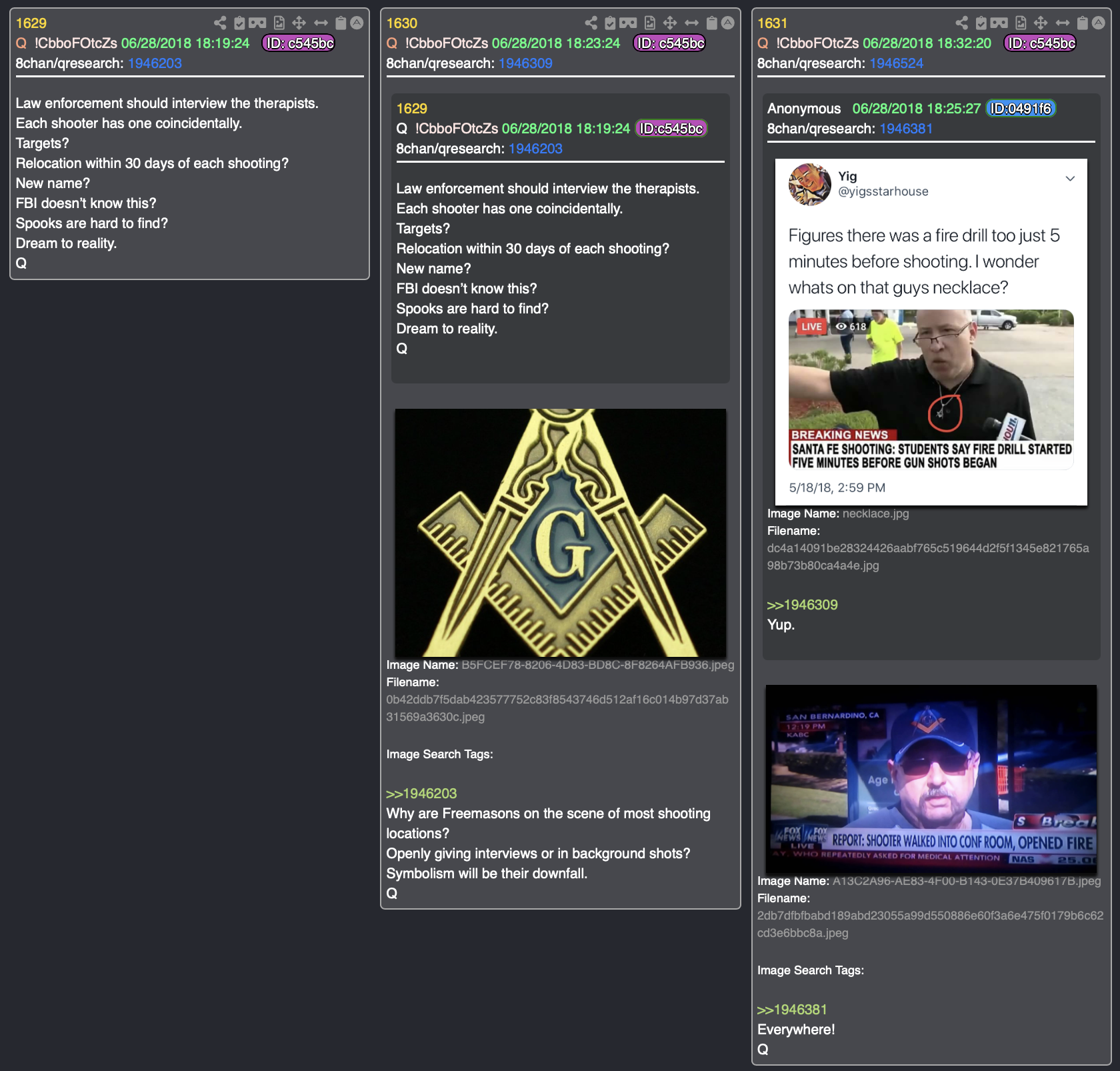1120x1071 pixels.
Task: Click image file icon on post 1629
Action: coord(279,23)
